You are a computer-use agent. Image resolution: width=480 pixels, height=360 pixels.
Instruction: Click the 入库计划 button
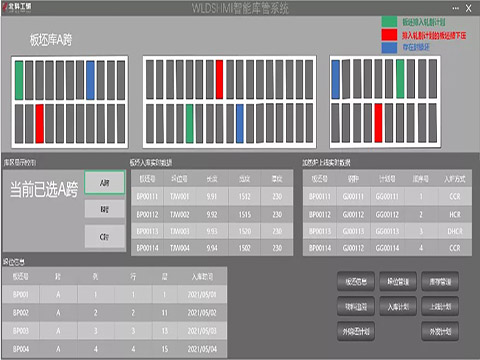coord(398,306)
